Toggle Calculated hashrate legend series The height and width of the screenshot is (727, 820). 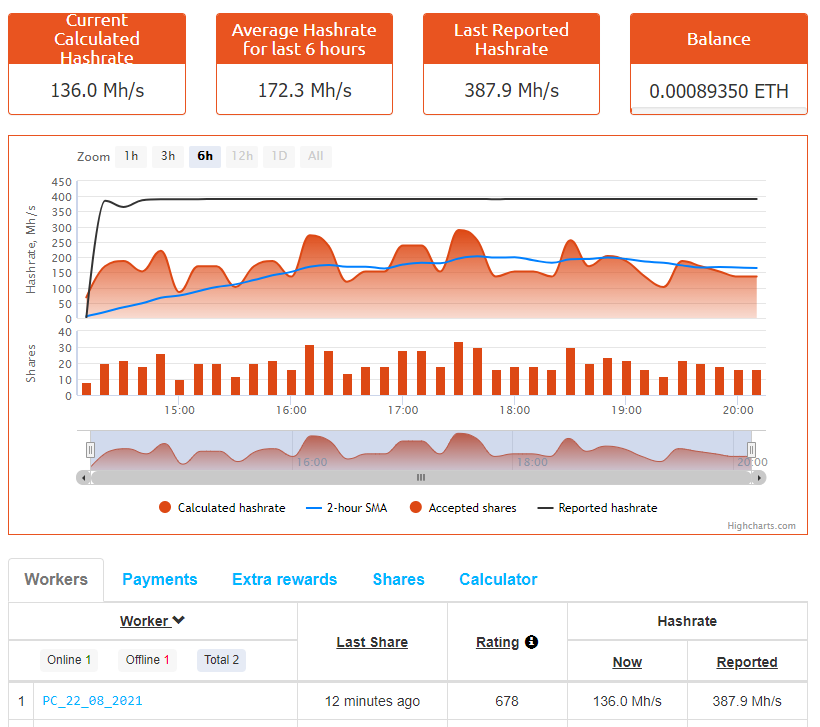click(222, 508)
